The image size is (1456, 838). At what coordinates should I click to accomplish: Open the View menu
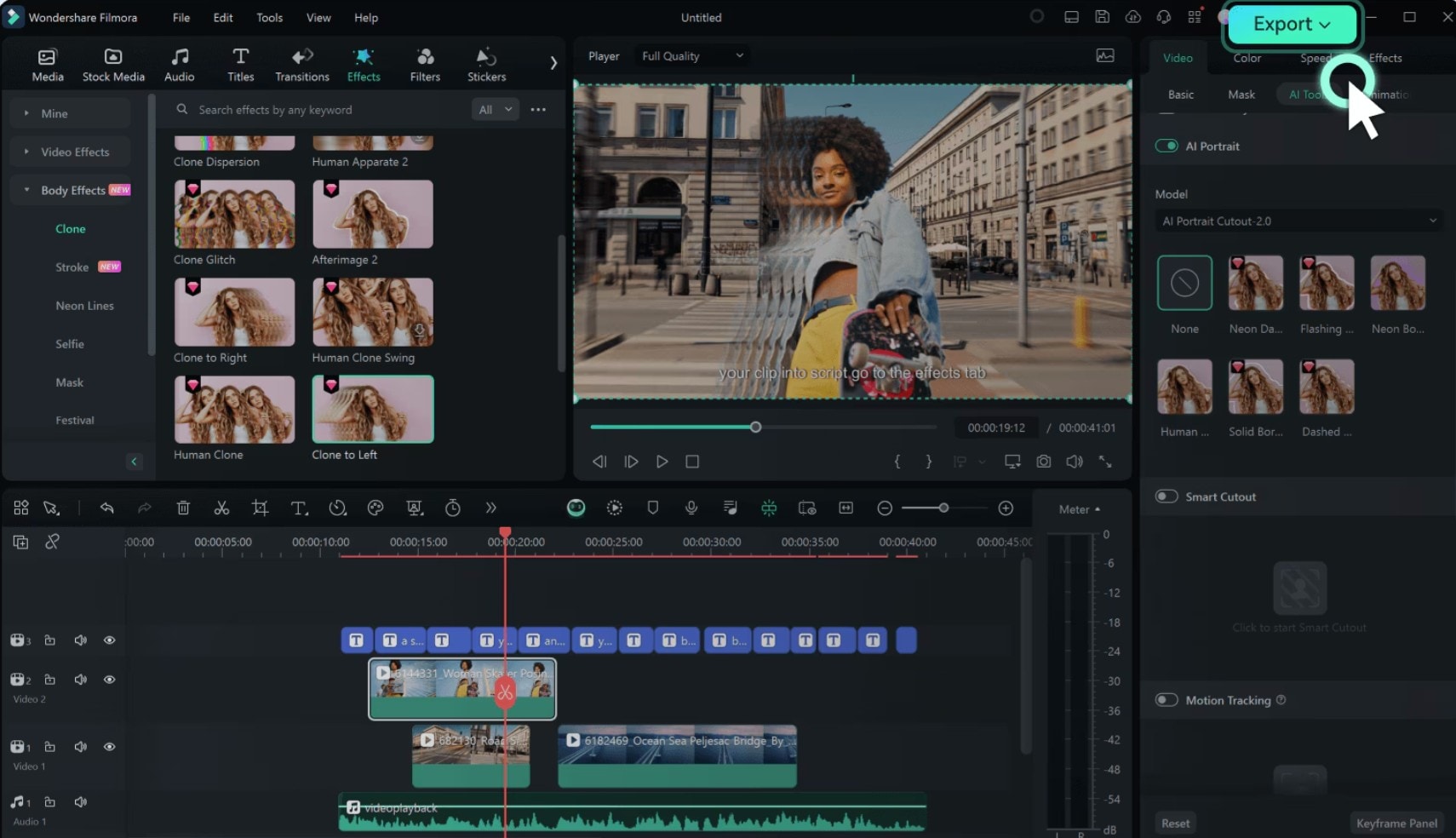pos(318,17)
